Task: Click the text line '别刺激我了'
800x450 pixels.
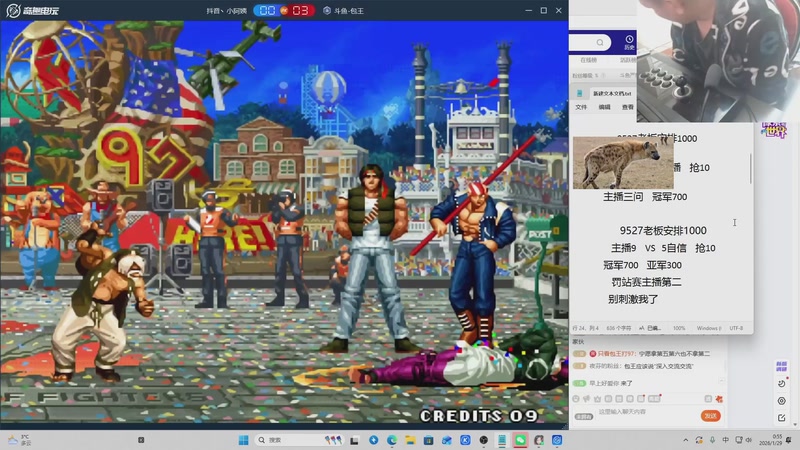Action: click(633, 299)
